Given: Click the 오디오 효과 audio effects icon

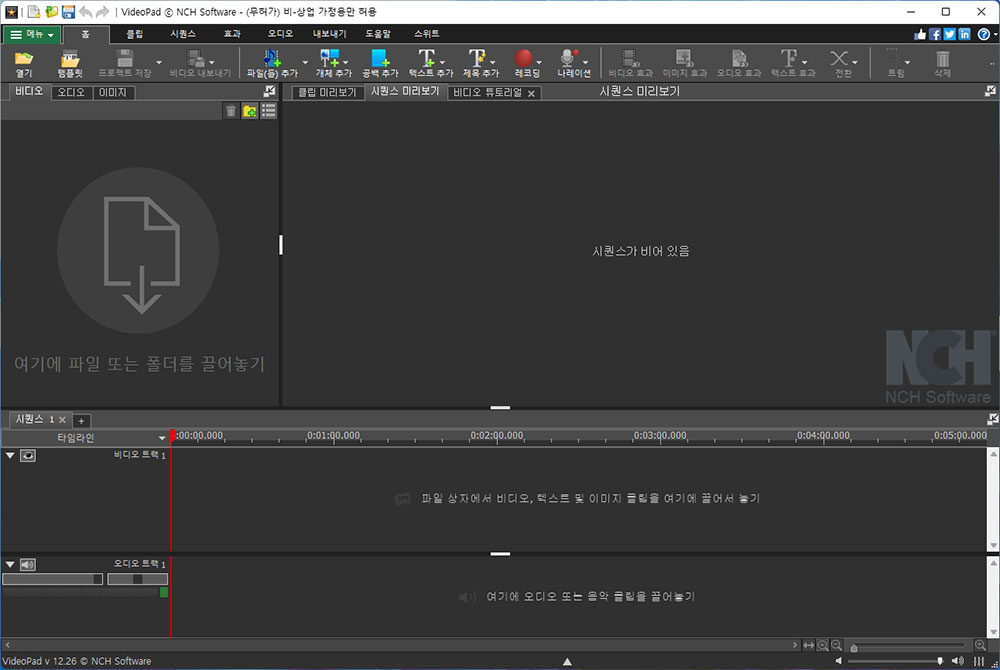Looking at the screenshot, I should 739,58.
